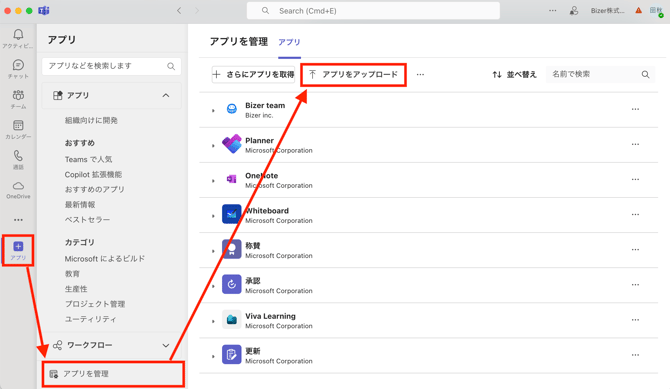Click the Whiteboard app icon
670x389 pixels.
click(232, 214)
